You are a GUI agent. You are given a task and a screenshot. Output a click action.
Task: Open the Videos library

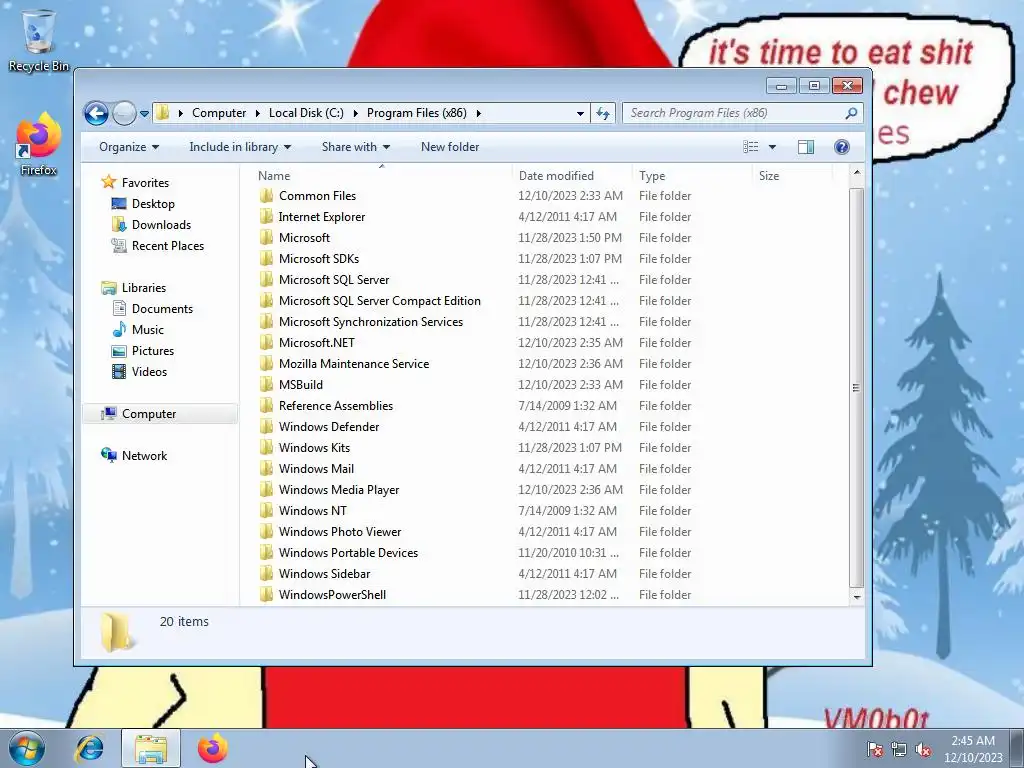[x=149, y=372]
